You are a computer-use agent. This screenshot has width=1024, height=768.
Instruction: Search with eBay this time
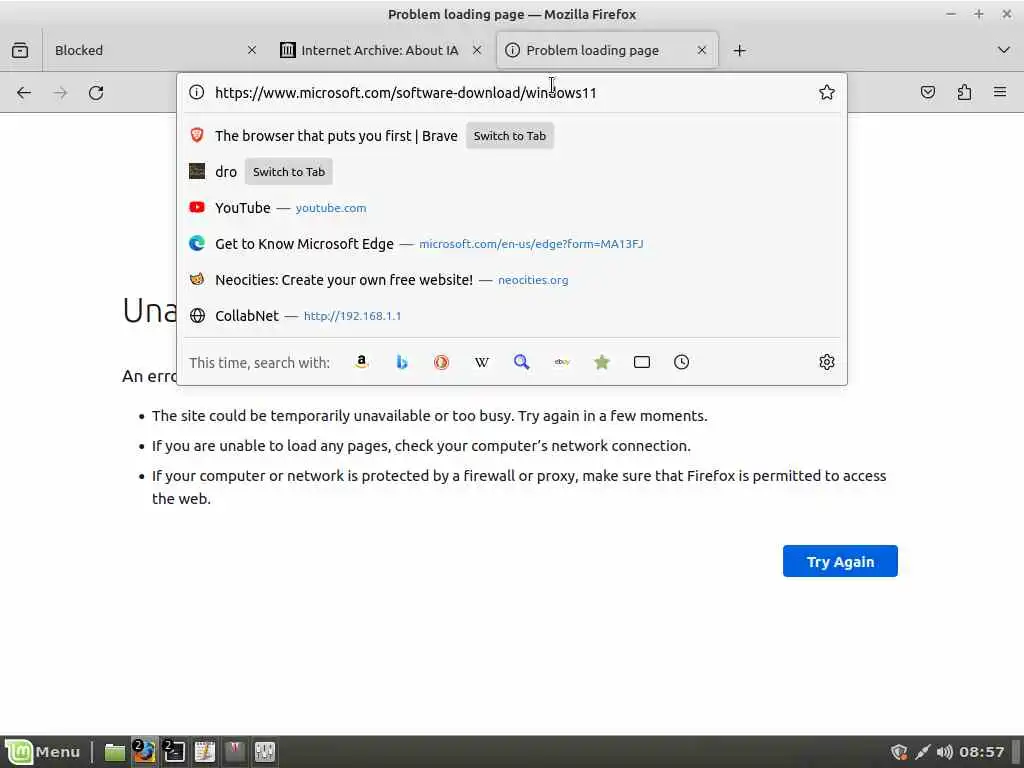pos(562,362)
